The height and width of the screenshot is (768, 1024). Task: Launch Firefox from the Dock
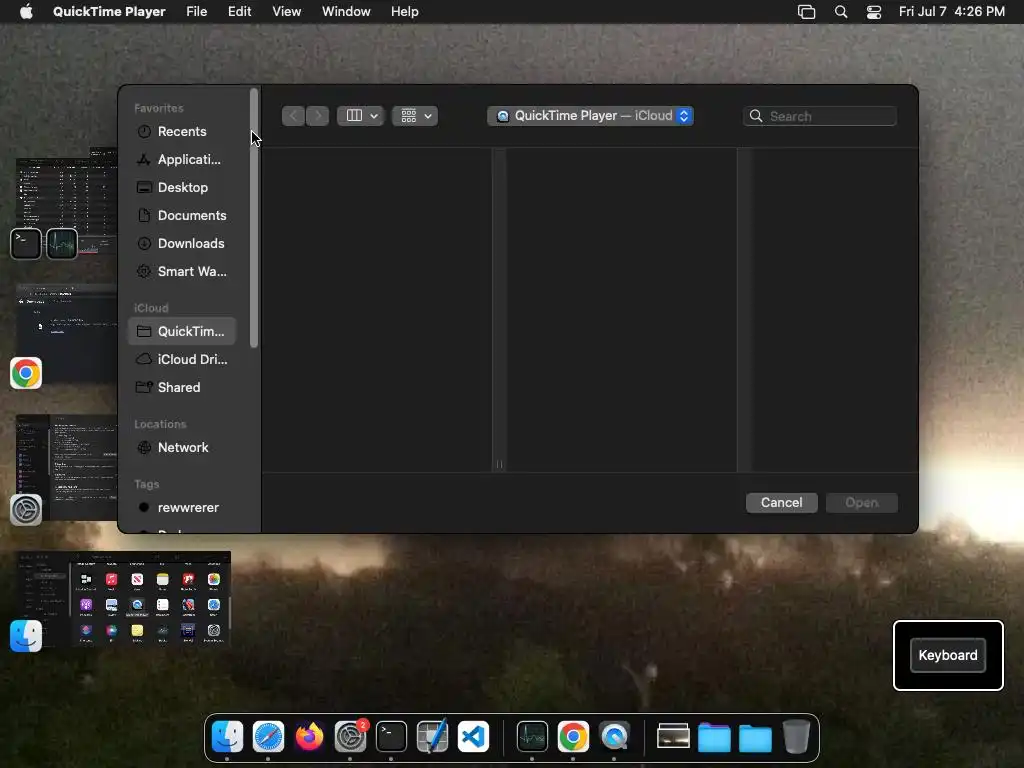(x=310, y=737)
